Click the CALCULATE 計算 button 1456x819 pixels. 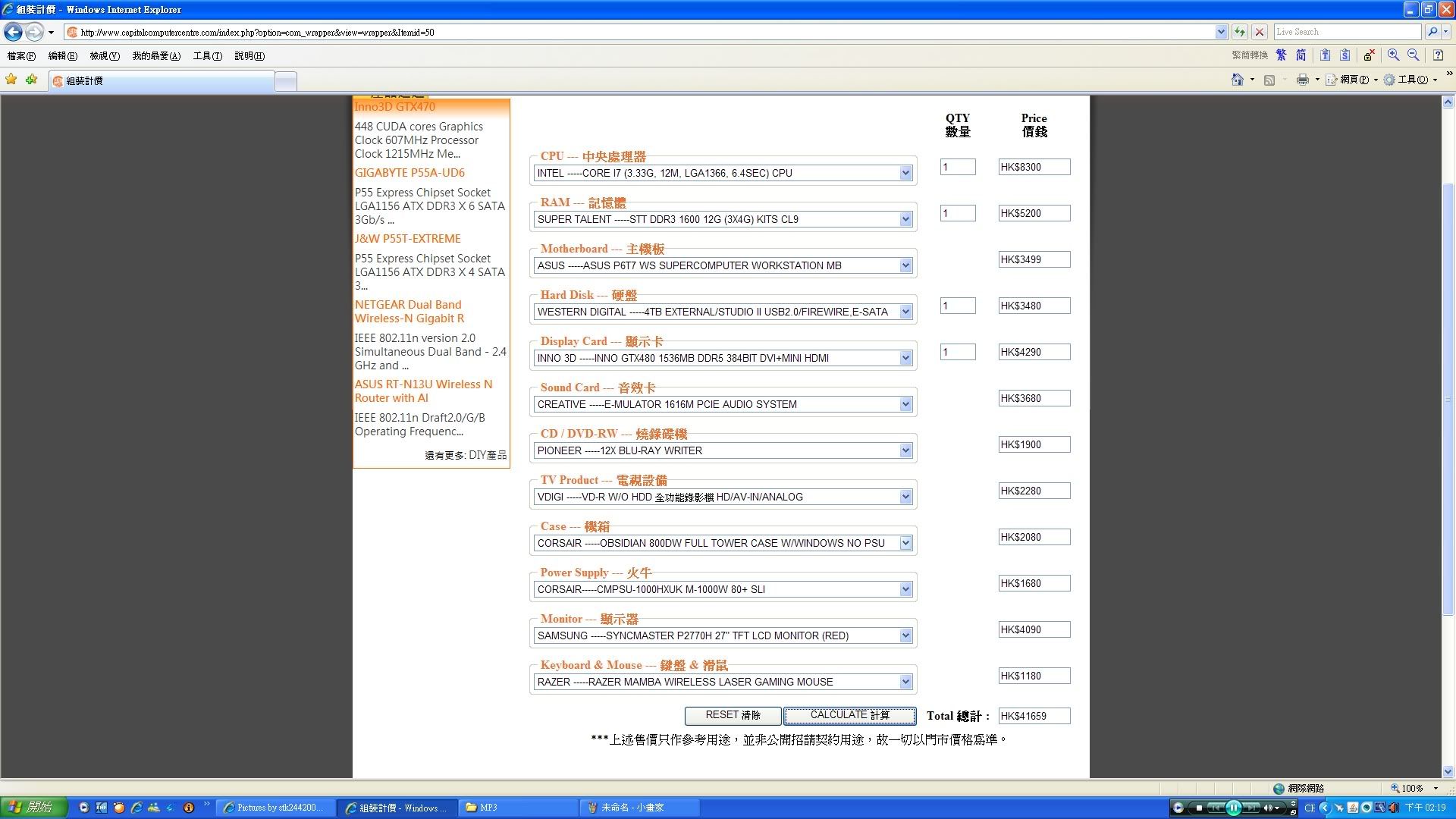click(849, 715)
